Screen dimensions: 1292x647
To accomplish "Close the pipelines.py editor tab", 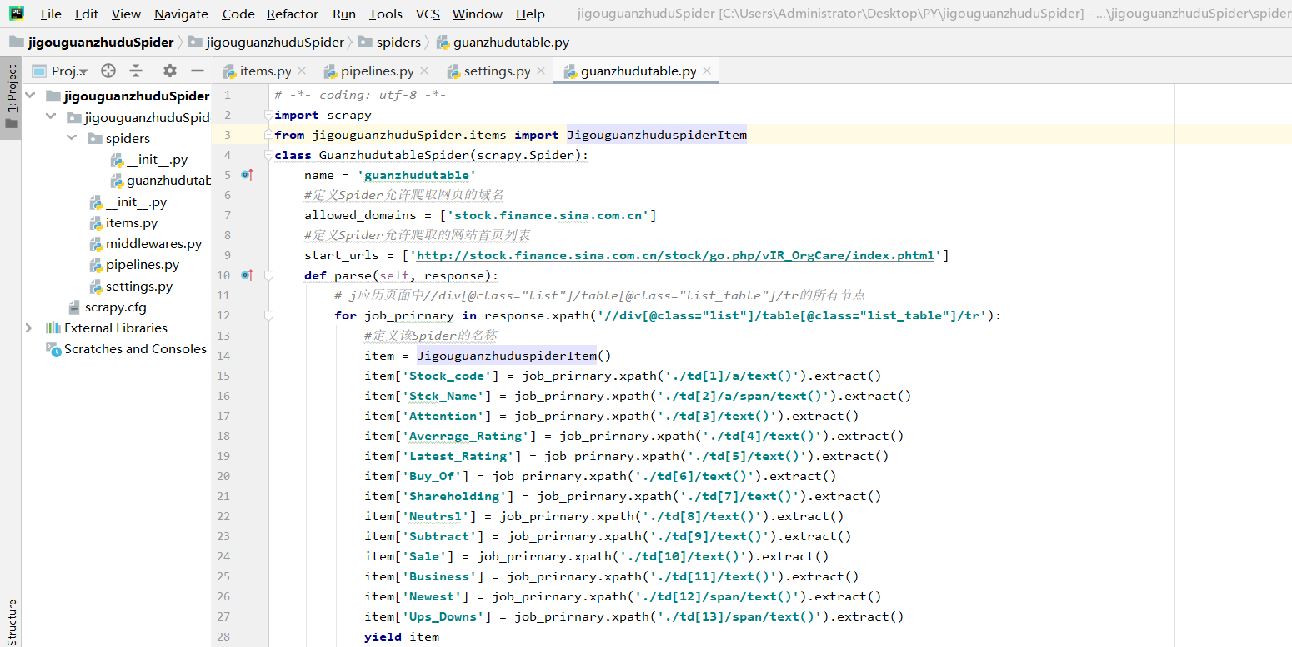I will tap(424, 71).
